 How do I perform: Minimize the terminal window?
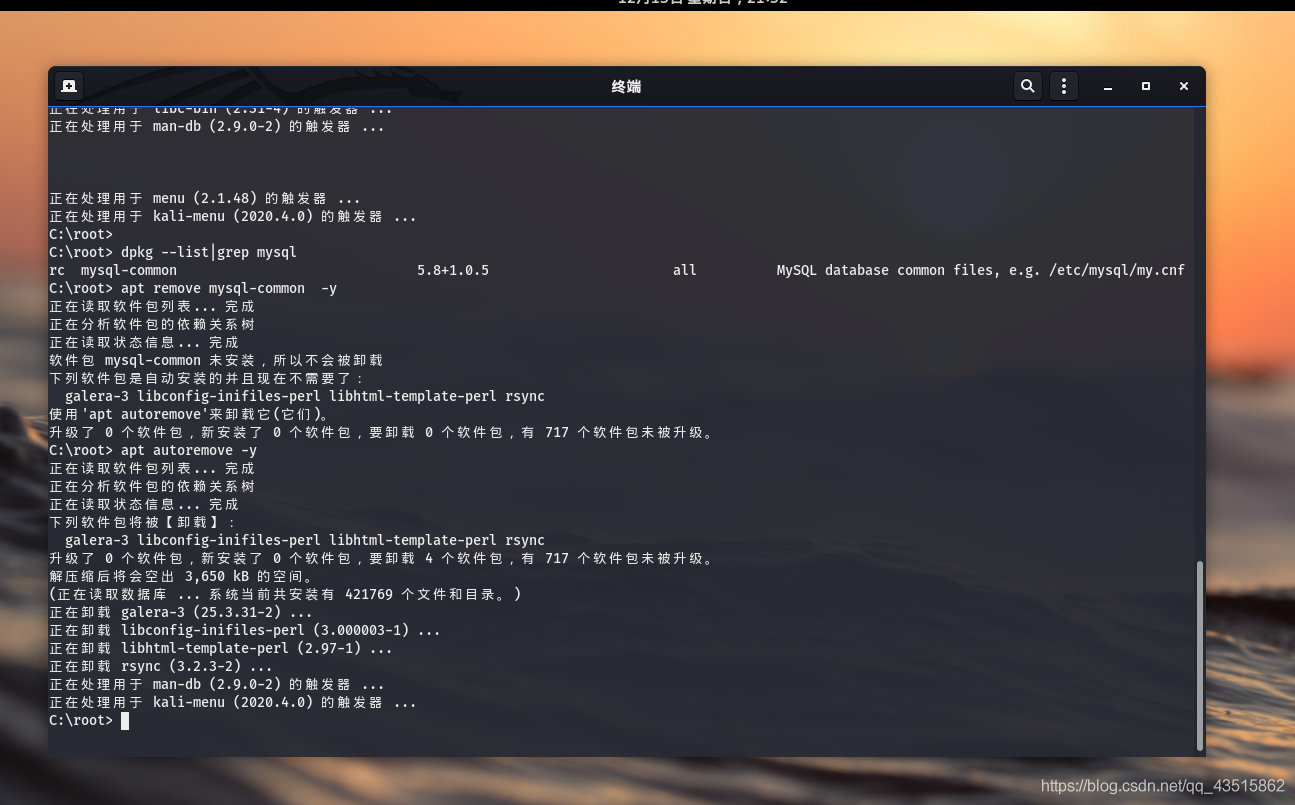[1108, 87]
